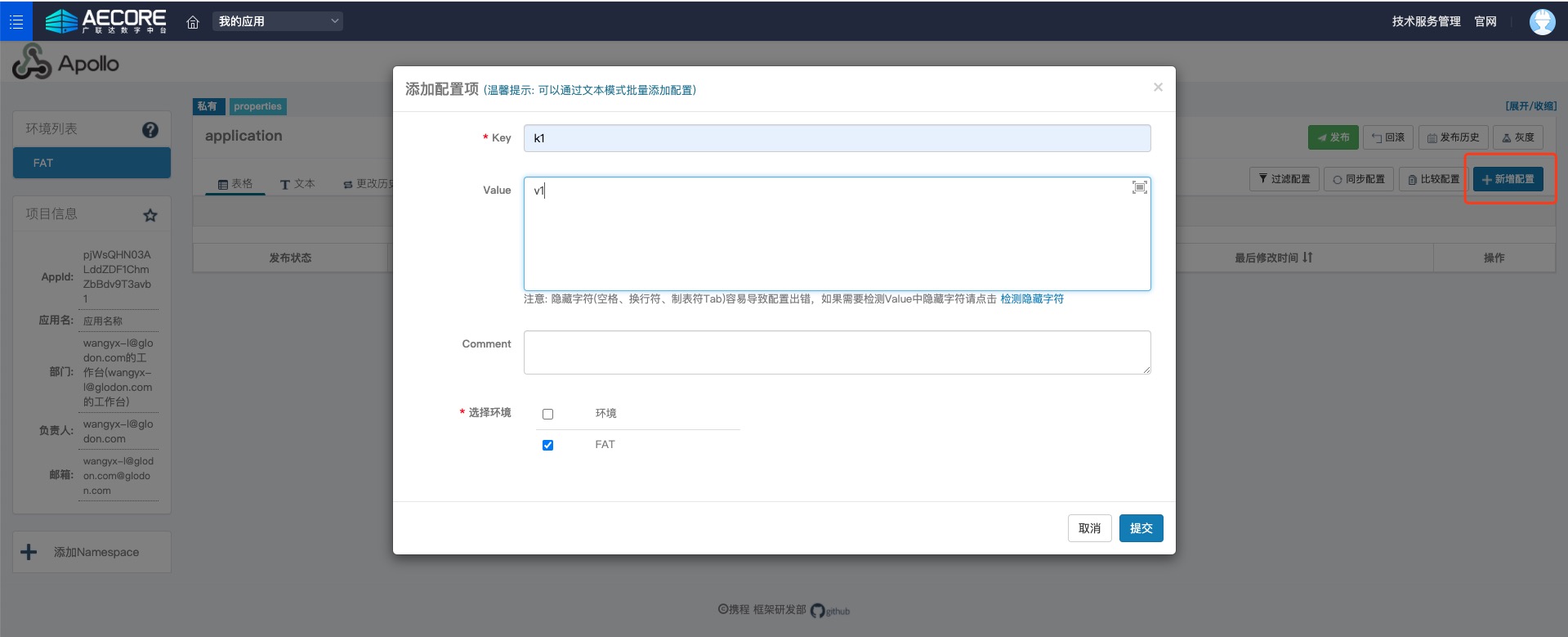The height and width of the screenshot is (637, 1568).
Task: Toggle the select-all 环境 checkbox
Action: [547, 414]
